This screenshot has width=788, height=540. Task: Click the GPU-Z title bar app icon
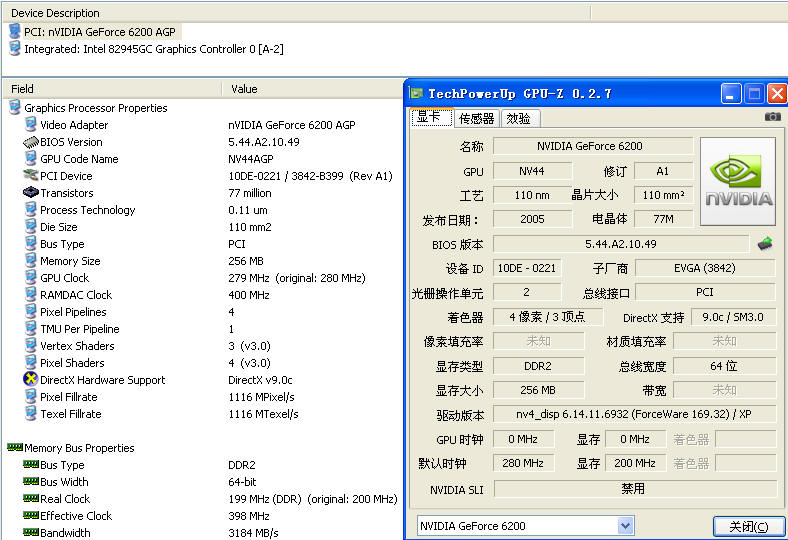(416, 93)
